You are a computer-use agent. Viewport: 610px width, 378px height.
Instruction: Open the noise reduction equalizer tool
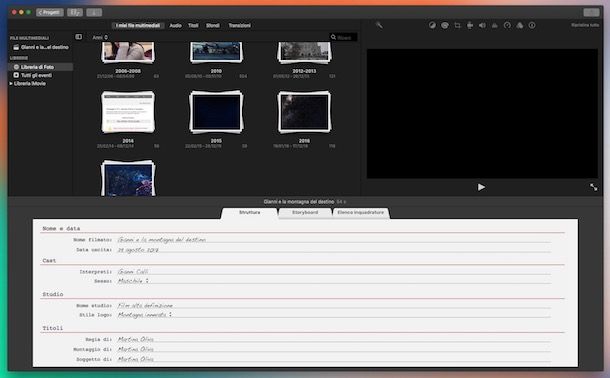point(494,25)
